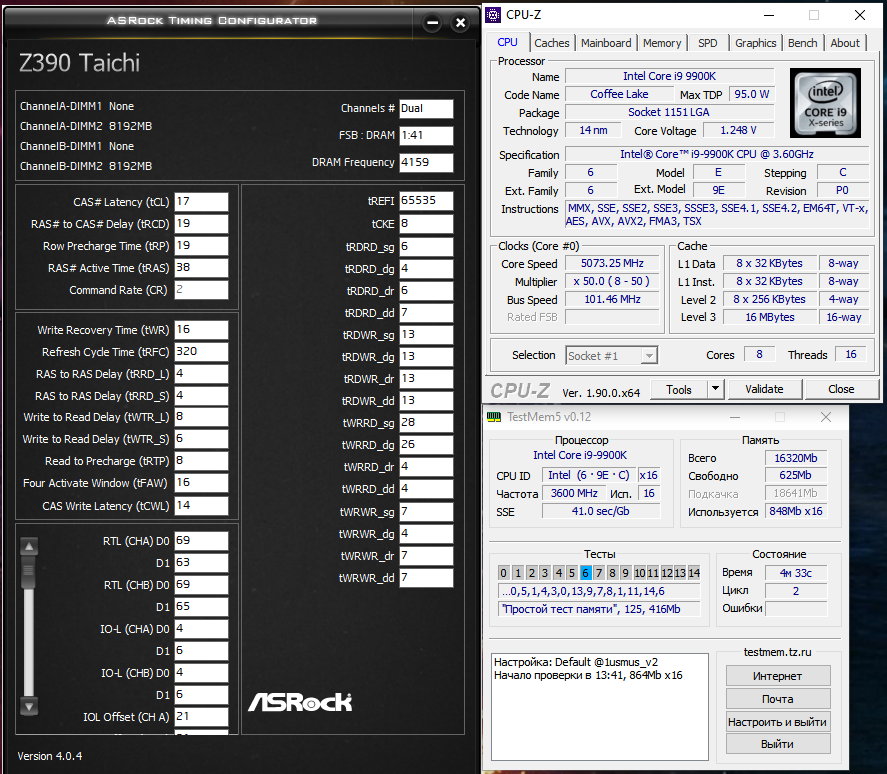Click the tREFI field showing 65535
The image size is (887, 774).
[x=427, y=200]
